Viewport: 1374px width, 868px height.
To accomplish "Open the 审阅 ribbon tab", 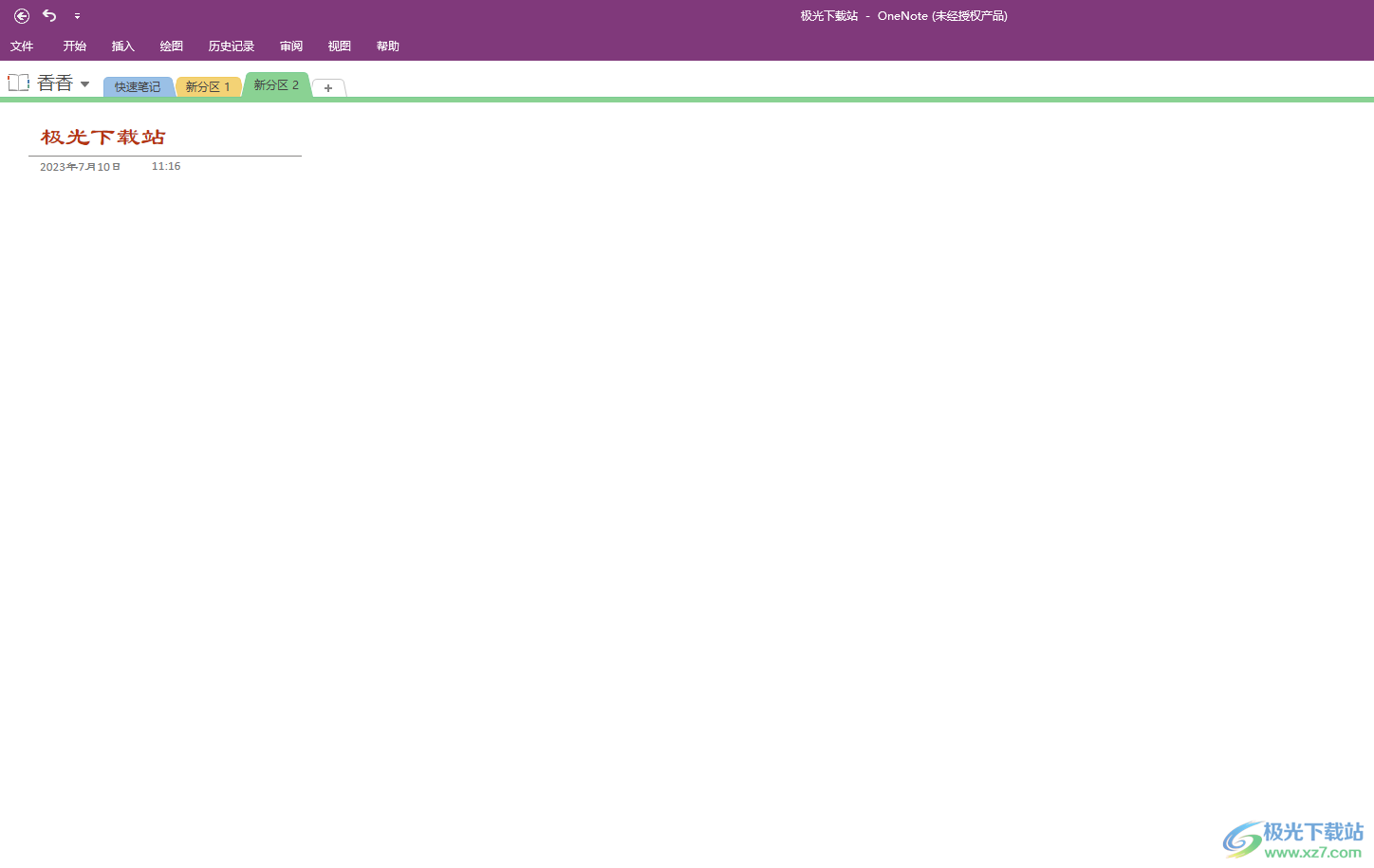I will pyautogui.click(x=291, y=46).
